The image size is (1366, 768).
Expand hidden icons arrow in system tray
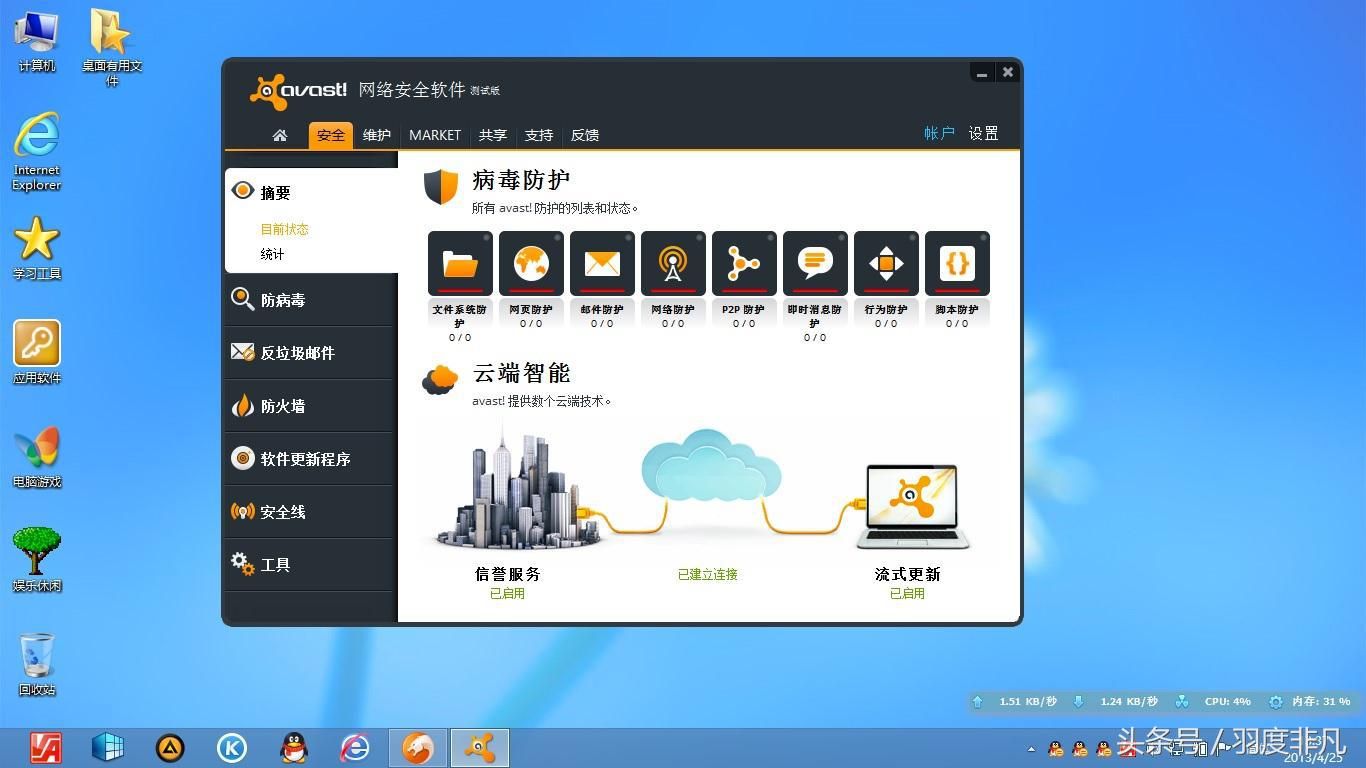pos(1032,748)
